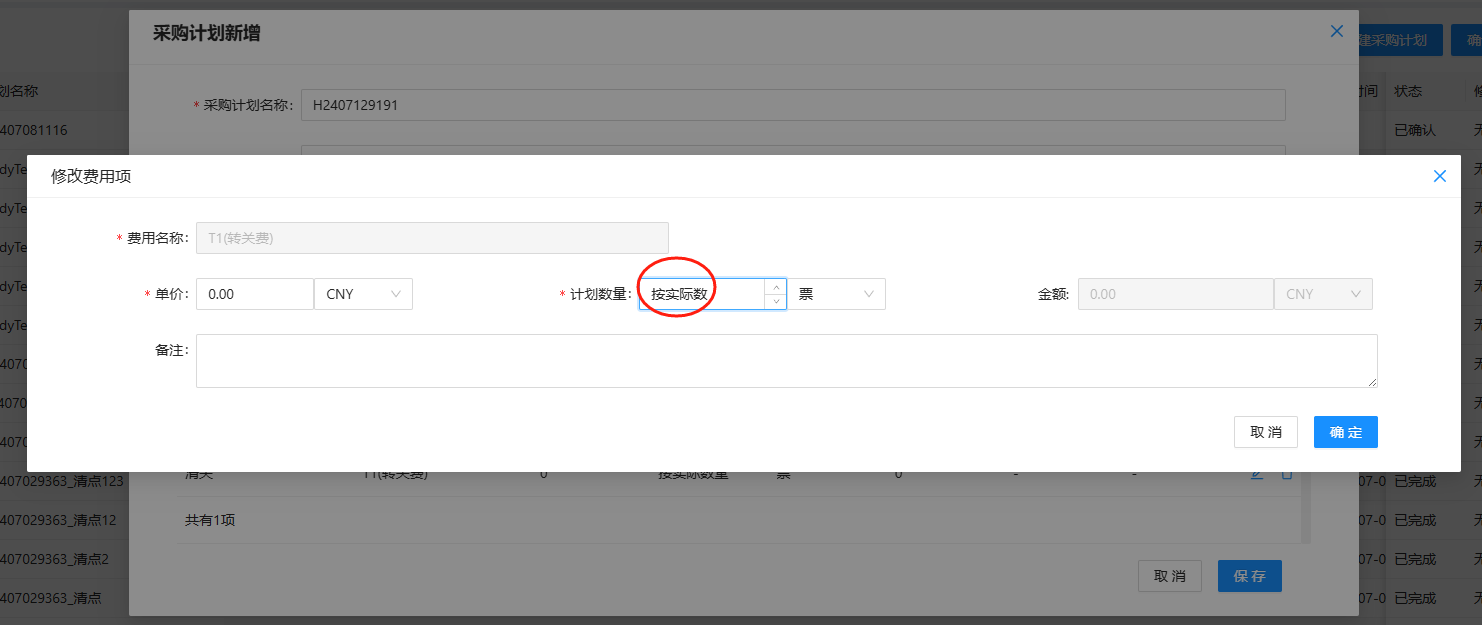This screenshot has height=625, width=1482.
Task: Click the pencil edit icon in the fee row
Action: tap(1257, 474)
